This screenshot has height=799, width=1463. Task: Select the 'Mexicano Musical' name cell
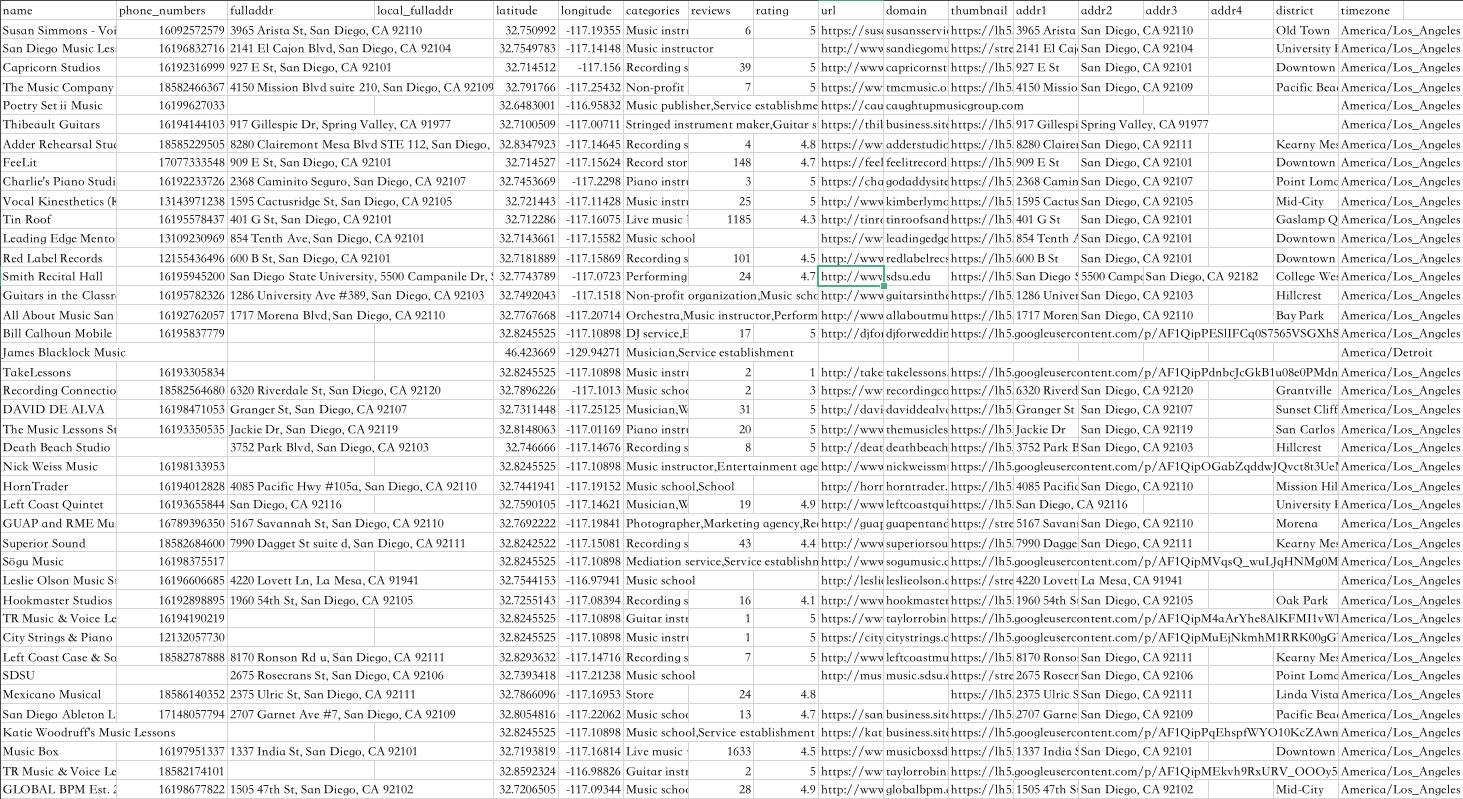58,695
